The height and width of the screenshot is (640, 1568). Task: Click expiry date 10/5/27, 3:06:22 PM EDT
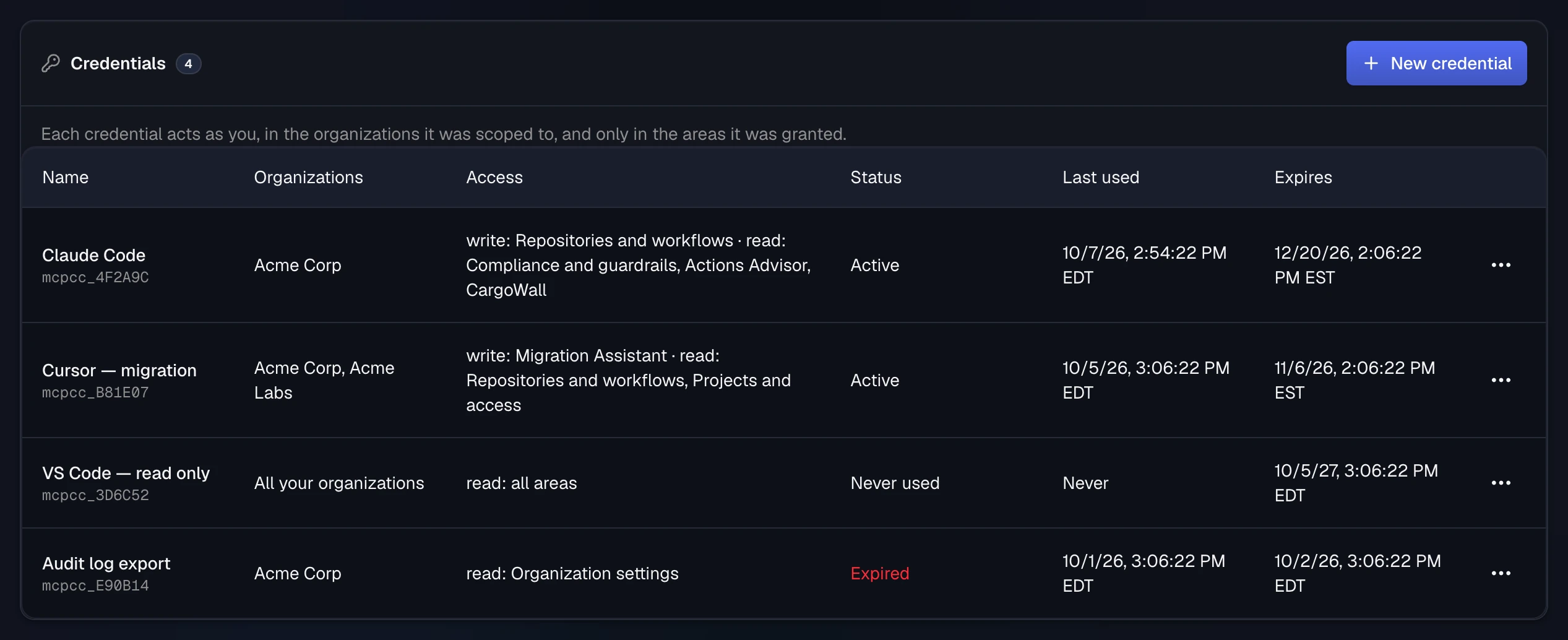tap(1356, 483)
